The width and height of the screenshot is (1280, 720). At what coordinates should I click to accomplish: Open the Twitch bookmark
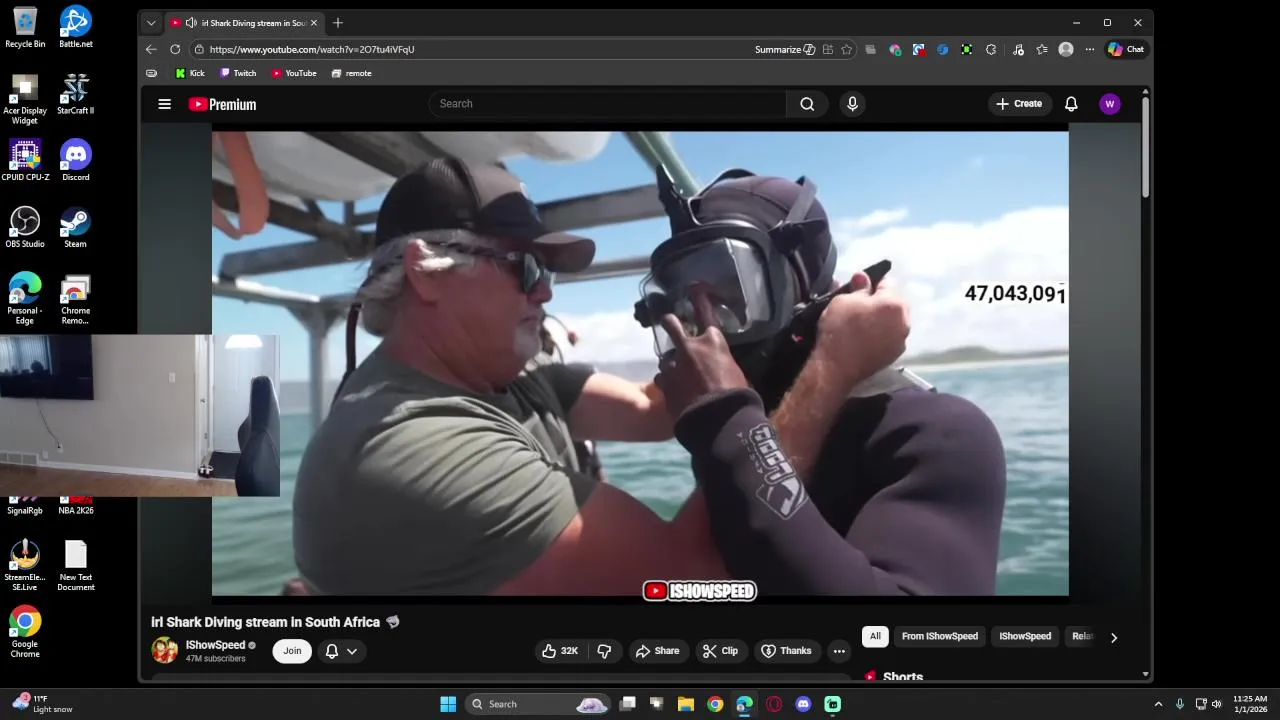pos(238,73)
